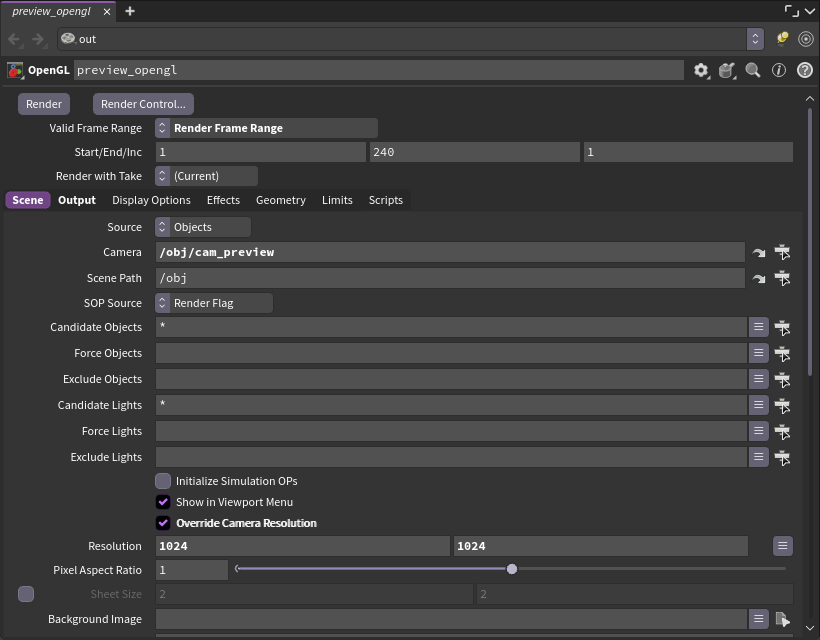Screen dimensions: 820x640
Task: Click the circular target link icon
Action: (x=806, y=39)
